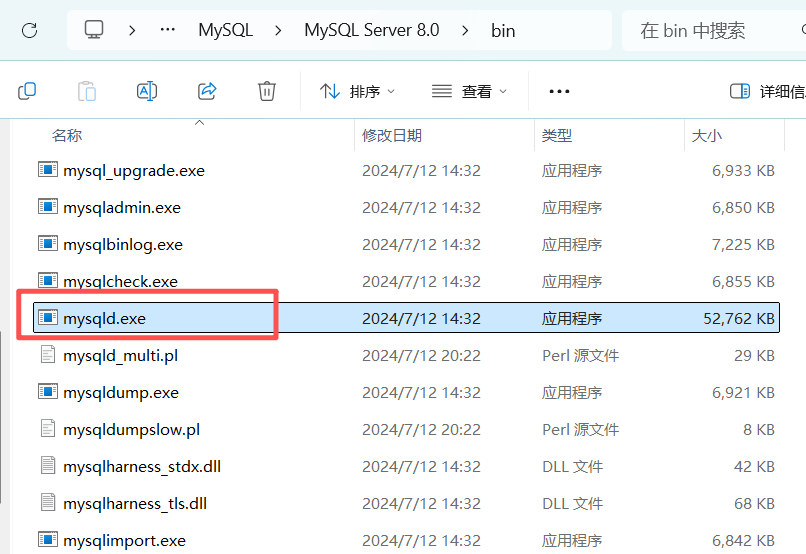Screen dimensions: 806x554
Task: Click Perl 源文件 type of mysqldumpslow.pl
Action: [580, 430]
